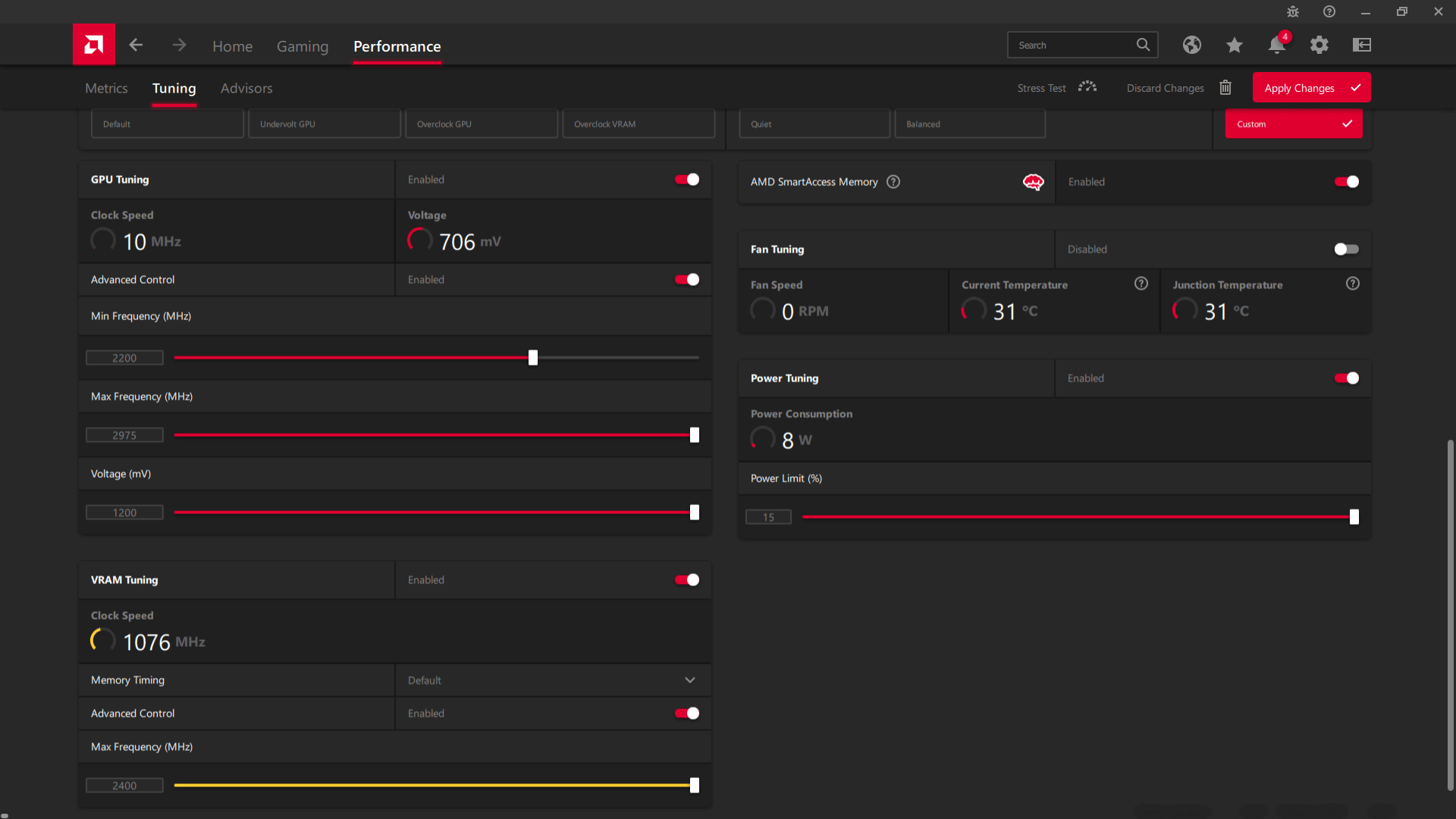Go forward with the right arrow
Screen dimensions: 1456x819
coord(179,45)
